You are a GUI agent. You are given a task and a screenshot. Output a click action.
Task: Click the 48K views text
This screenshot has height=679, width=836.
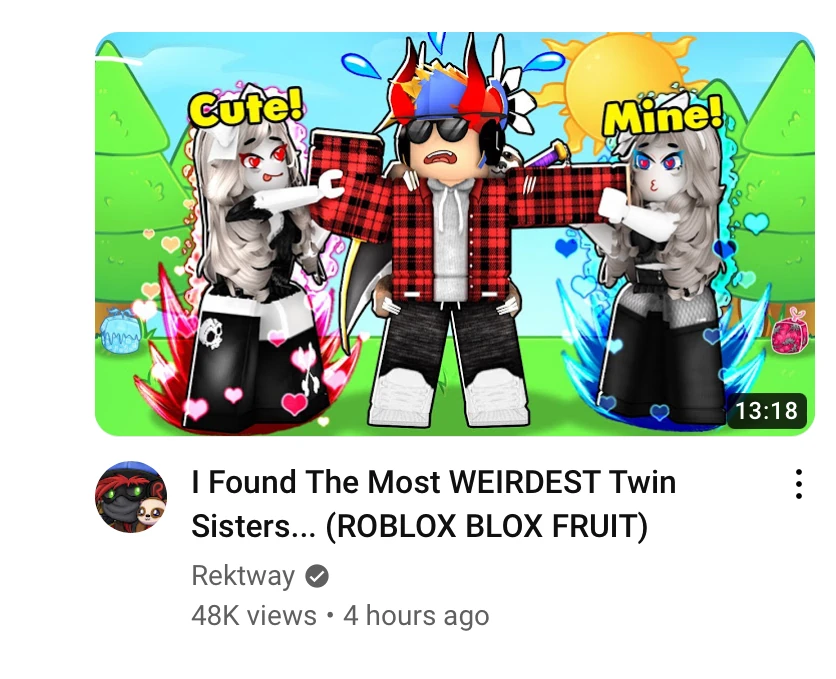pyautogui.click(x=254, y=616)
